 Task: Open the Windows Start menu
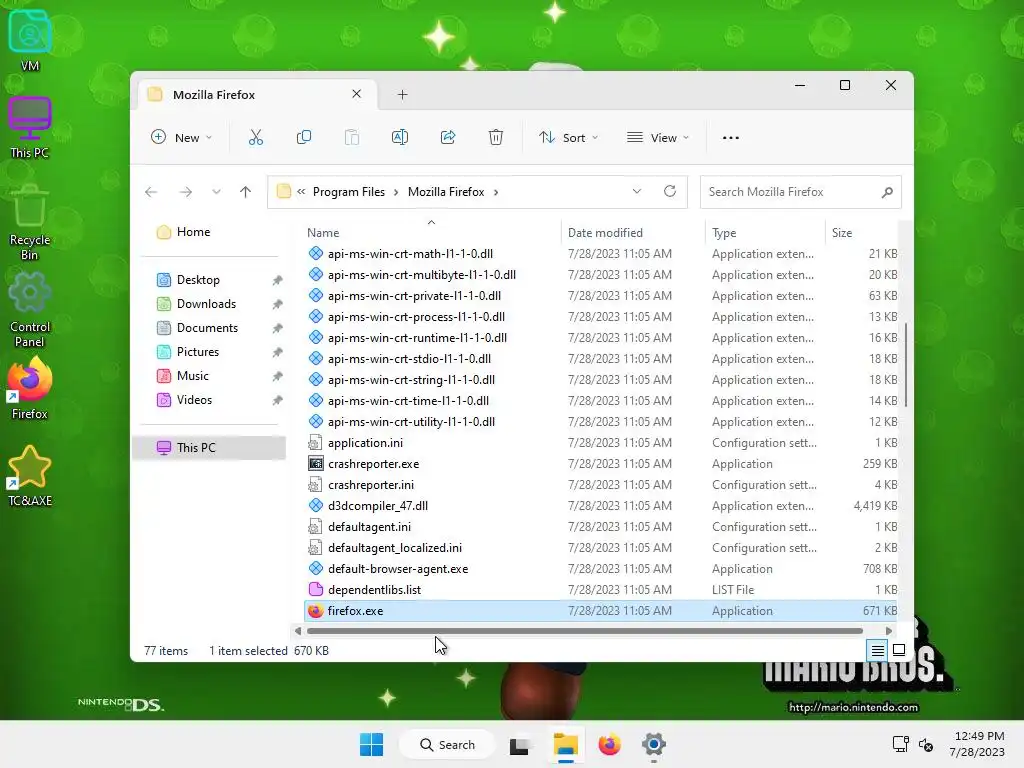[372, 744]
